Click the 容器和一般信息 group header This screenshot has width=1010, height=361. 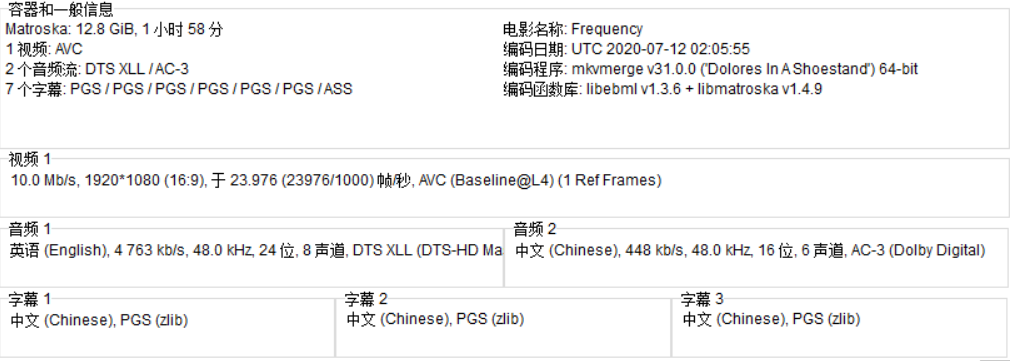61,10
